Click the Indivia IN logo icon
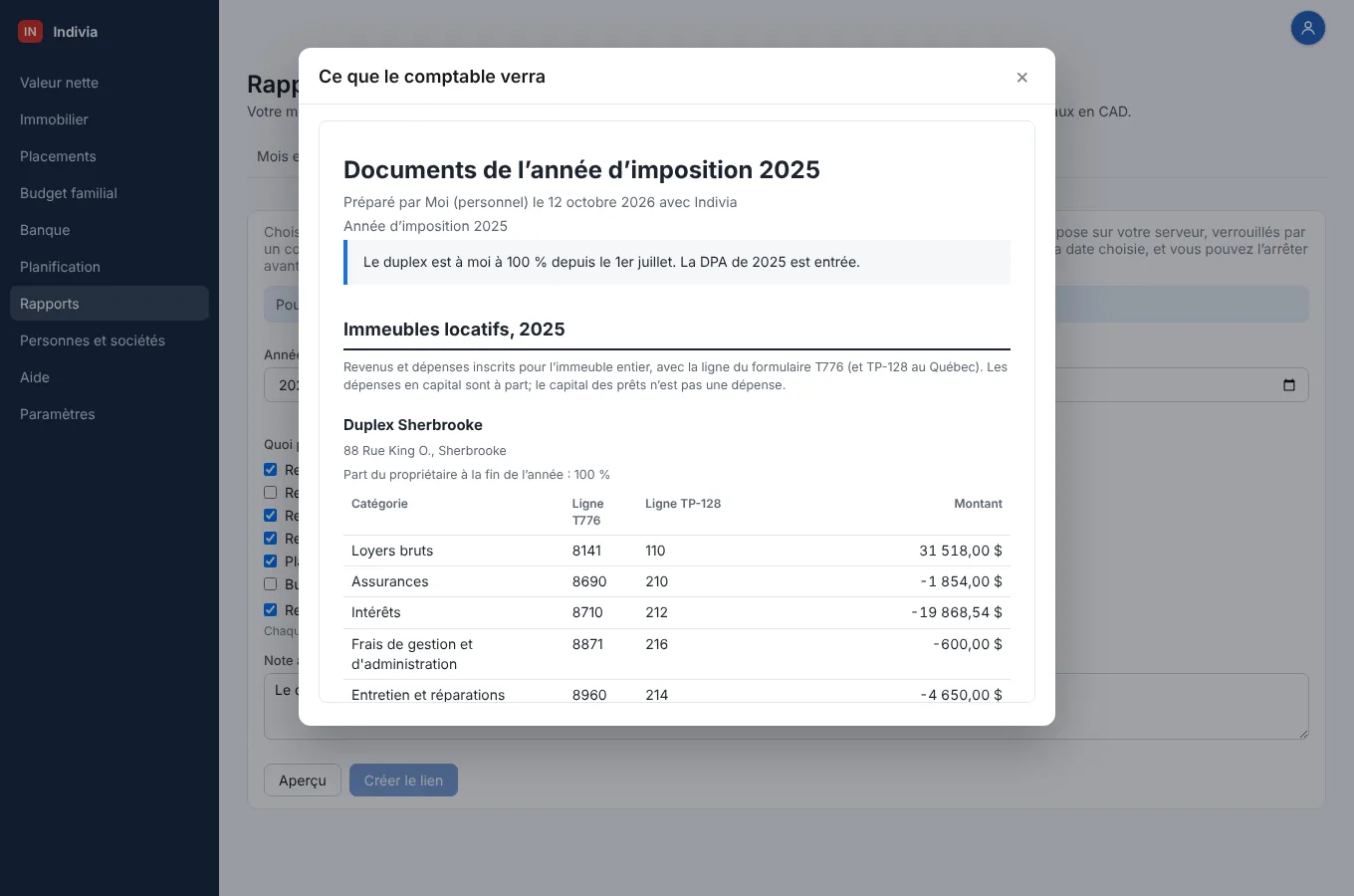 (30, 32)
